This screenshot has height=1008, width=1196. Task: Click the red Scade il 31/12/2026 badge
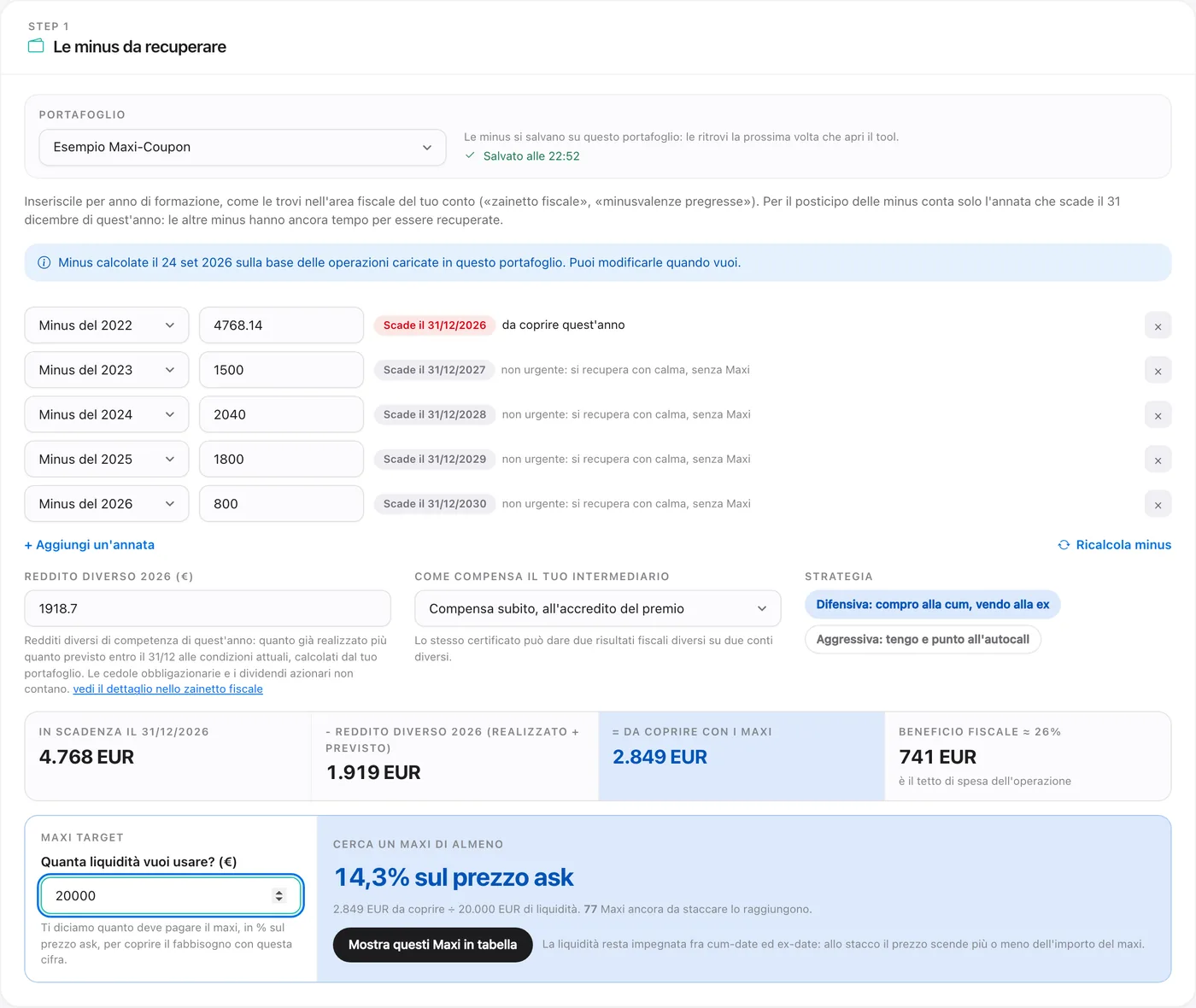coord(435,325)
